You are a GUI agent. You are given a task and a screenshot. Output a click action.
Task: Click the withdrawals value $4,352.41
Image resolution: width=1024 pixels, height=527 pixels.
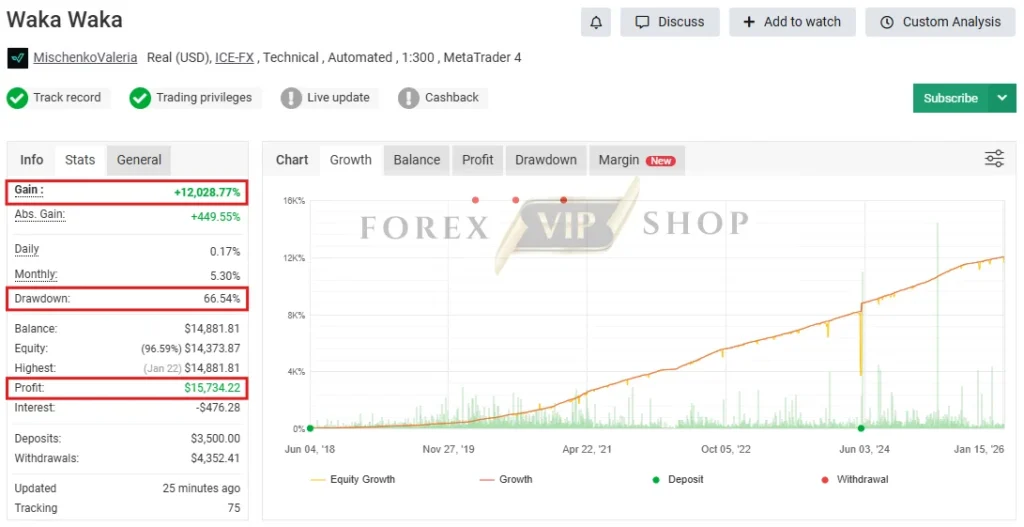click(x=216, y=458)
